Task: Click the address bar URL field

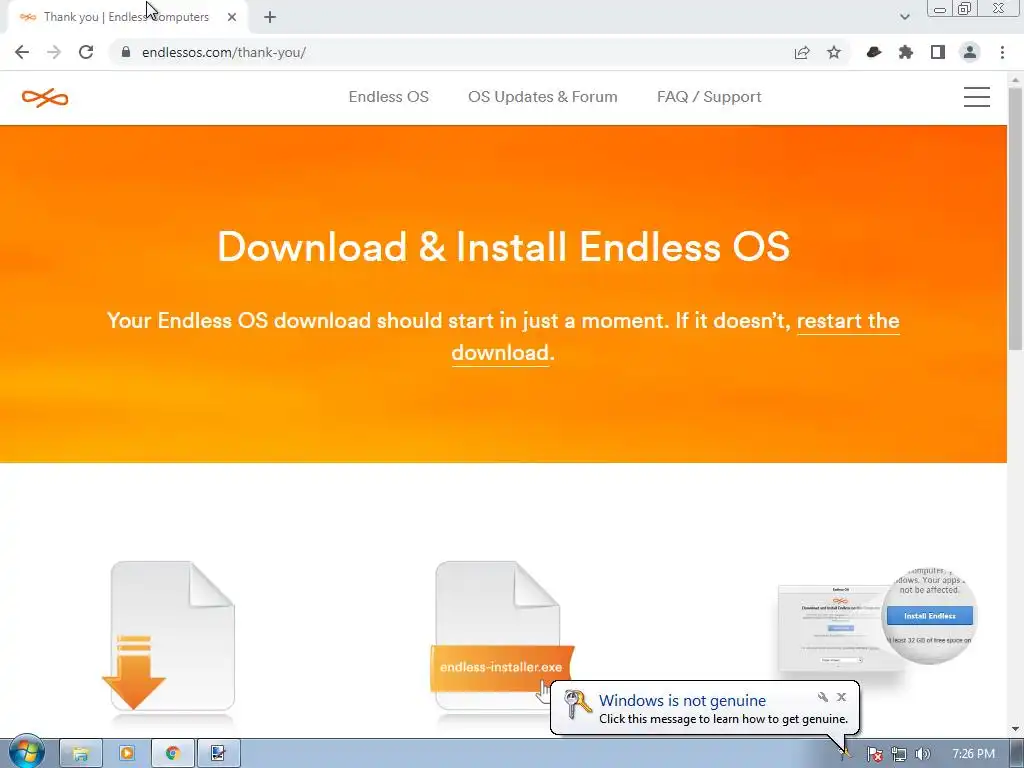Action: pyautogui.click(x=451, y=52)
